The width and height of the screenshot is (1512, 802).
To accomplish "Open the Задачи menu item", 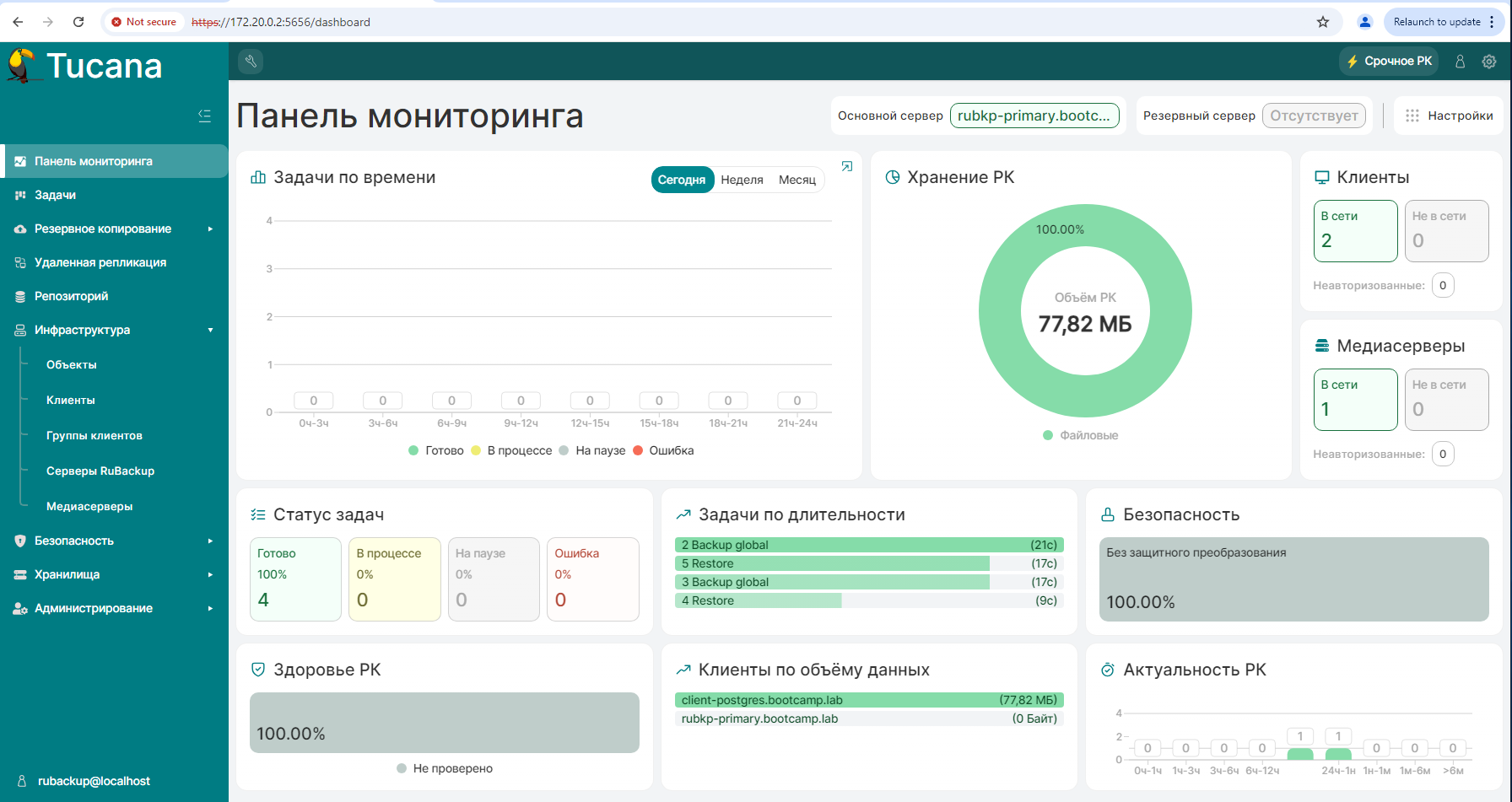I will click(x=56, y=195).
